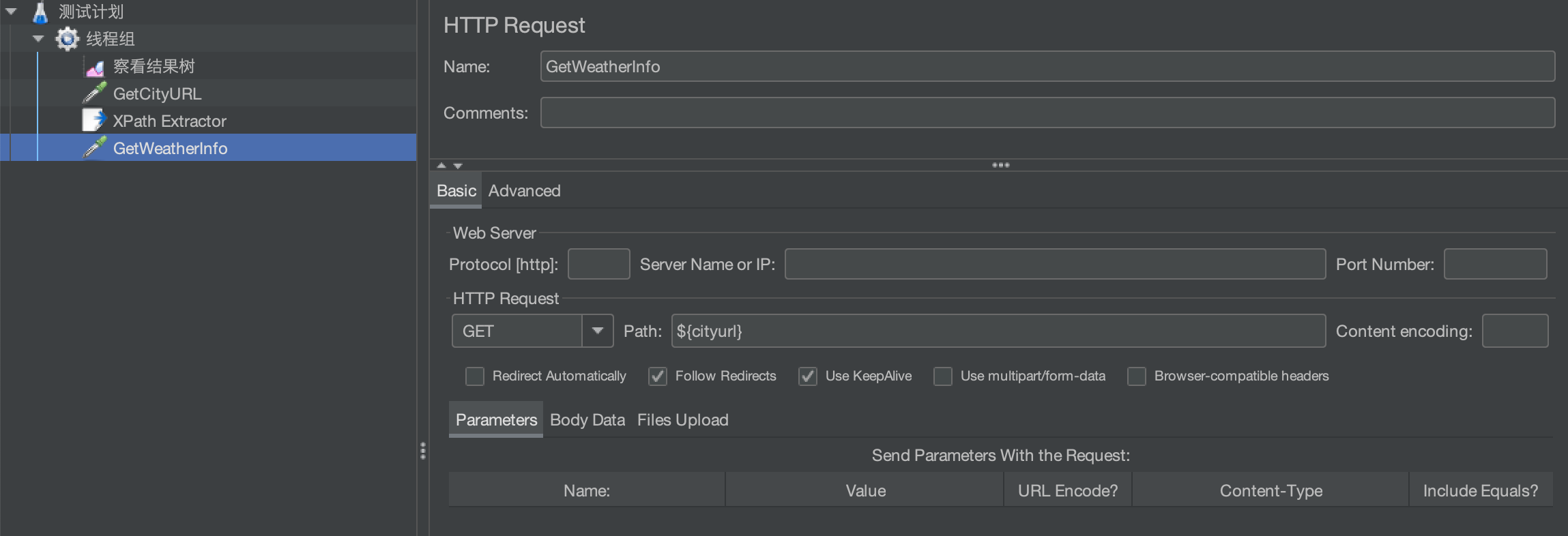This screenshot has height=536, width=1568.
Task: Click the down arrow expand split control
Action: coord(458,165)
